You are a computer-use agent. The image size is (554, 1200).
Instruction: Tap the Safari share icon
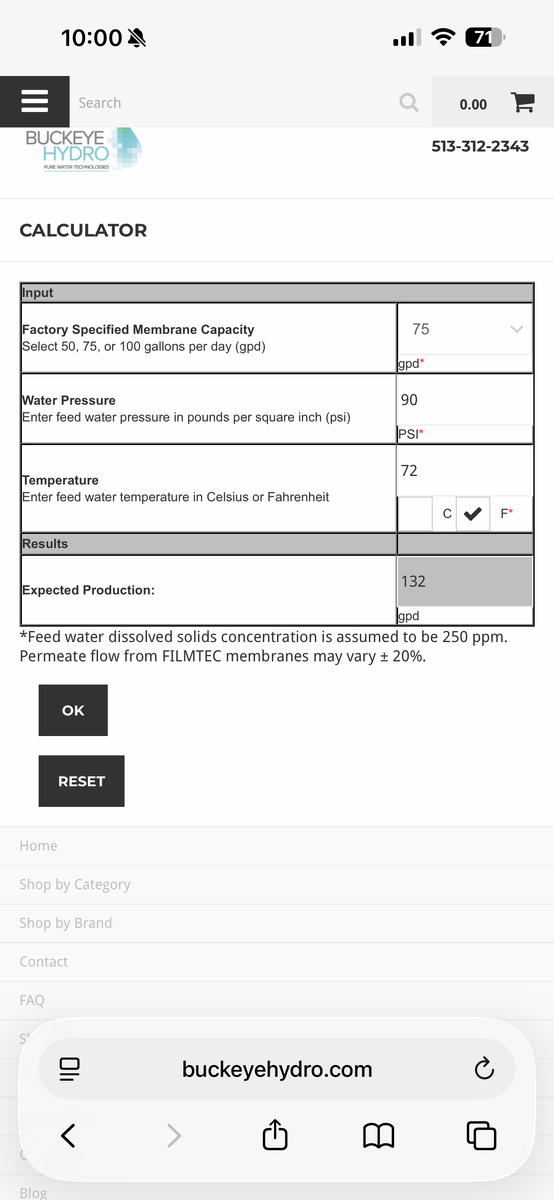pyautogui.click(x=275, y=1134)
